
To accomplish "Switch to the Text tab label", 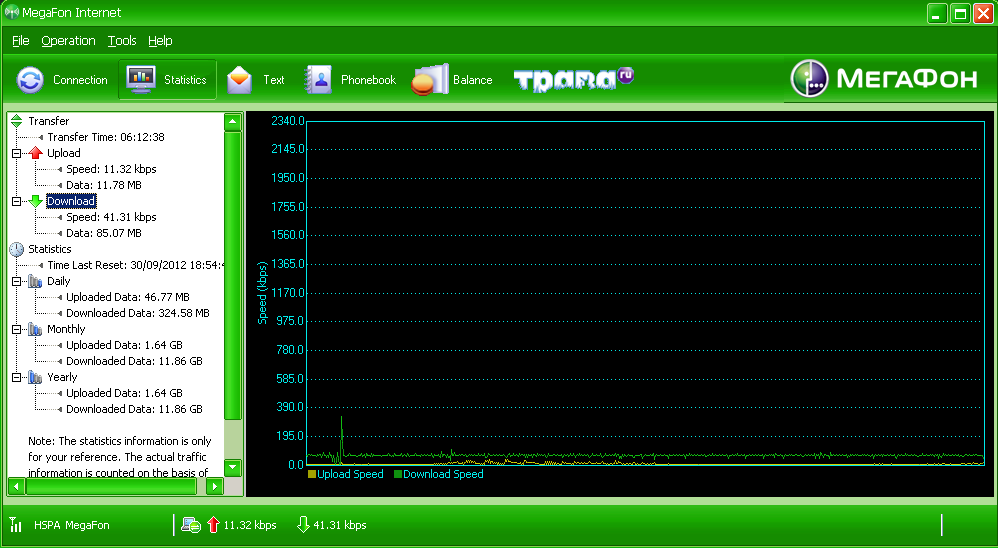I will tap(274, 80).
